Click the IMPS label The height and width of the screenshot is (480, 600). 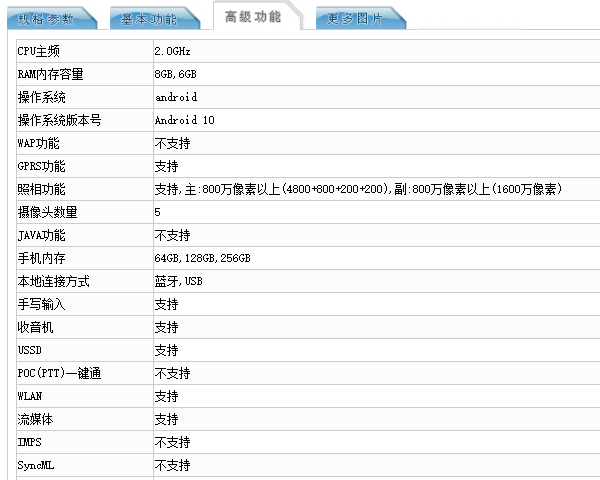29,442
